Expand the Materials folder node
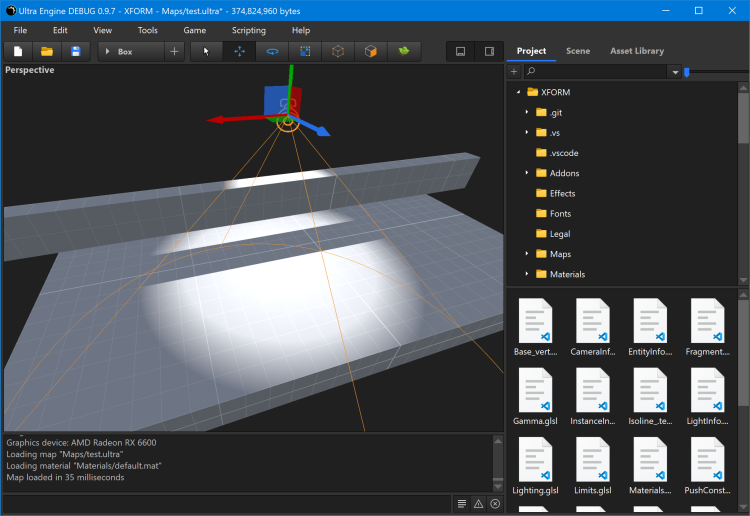 click(x=527, y=274)
